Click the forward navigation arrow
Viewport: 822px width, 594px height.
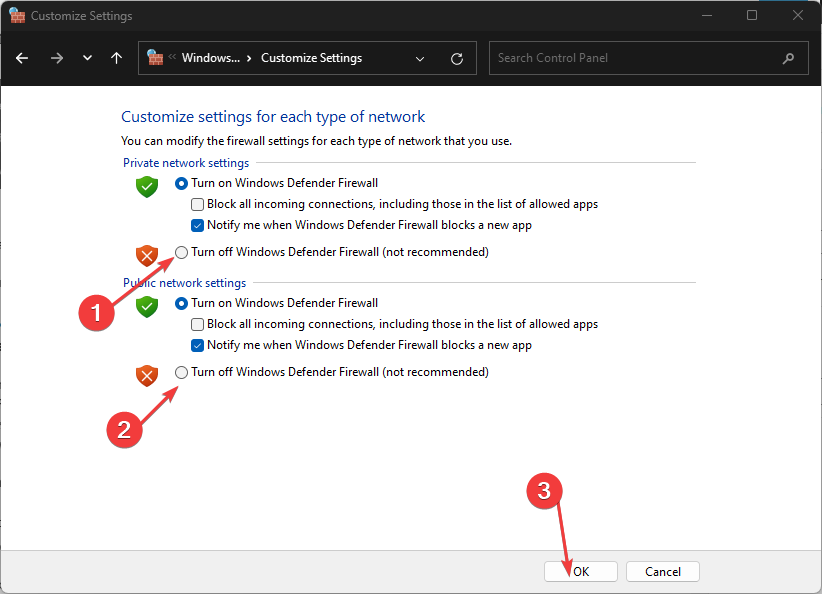(x=56, y=58)
